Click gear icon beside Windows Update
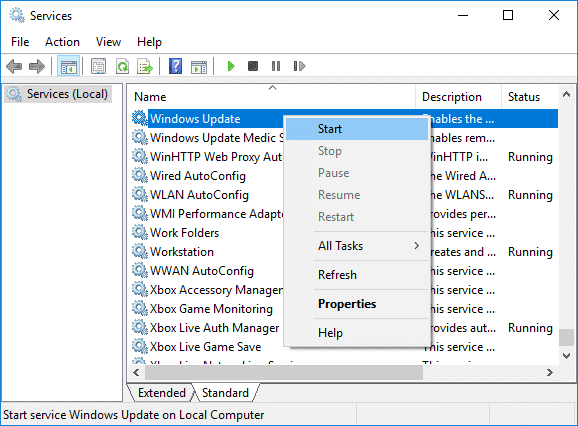578x426 pixels. pos(140,118)
